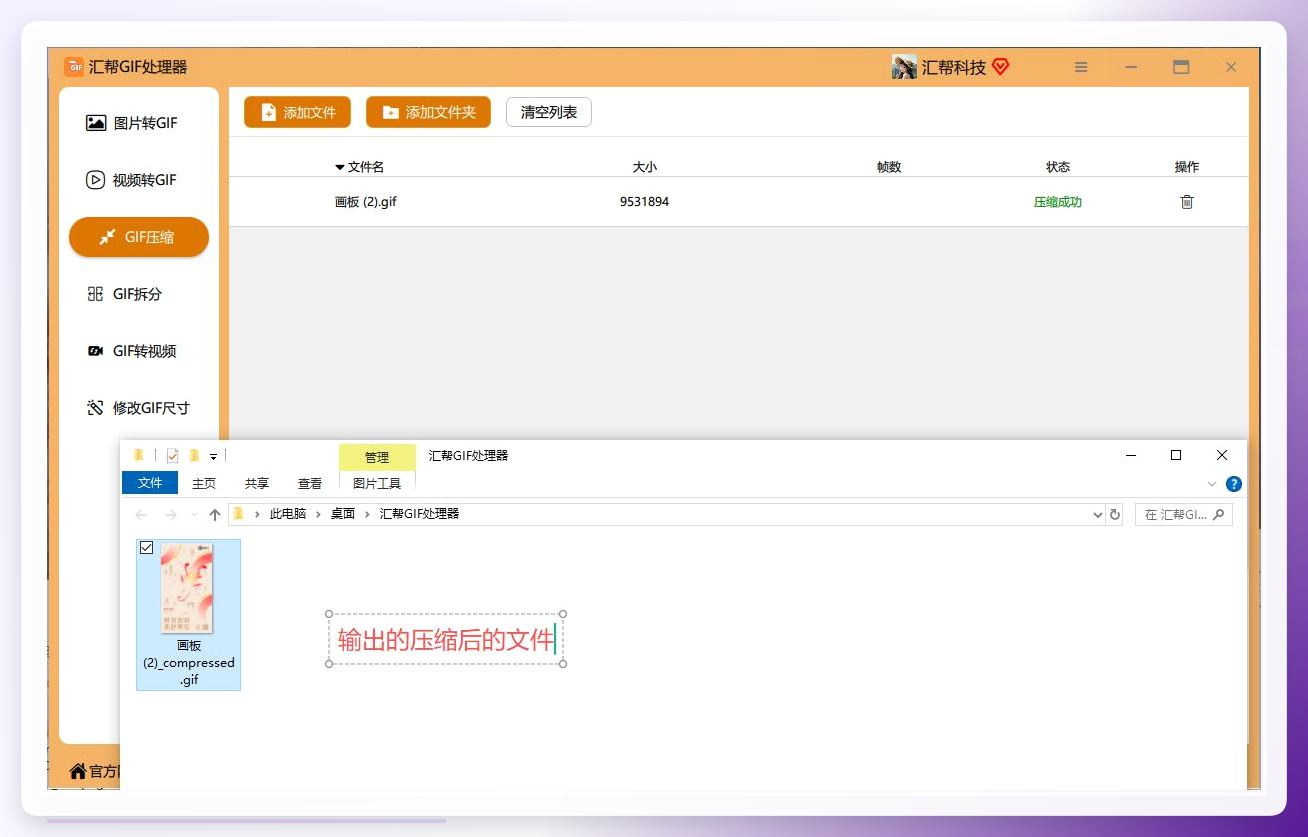The height and width of the screenshot is (837, 1308).
Task: Click the 压缩成功 status text
Action: pyautogui.click(x=1058, y=202)
